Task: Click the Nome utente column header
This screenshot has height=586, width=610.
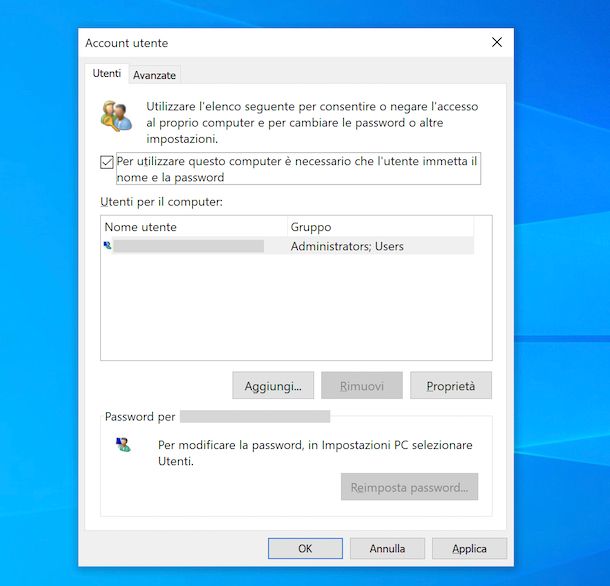Action: pyautogui.click(x=194, y=227)
